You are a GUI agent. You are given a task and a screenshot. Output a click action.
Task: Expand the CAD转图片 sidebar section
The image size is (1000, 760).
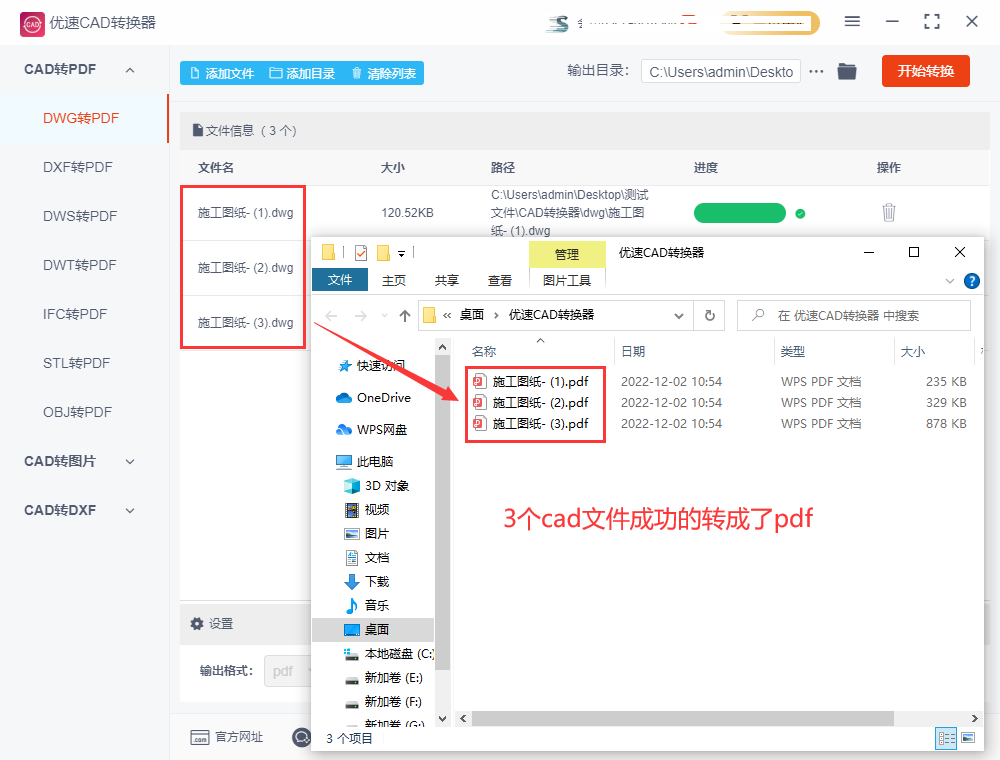[x=130, y=461]
